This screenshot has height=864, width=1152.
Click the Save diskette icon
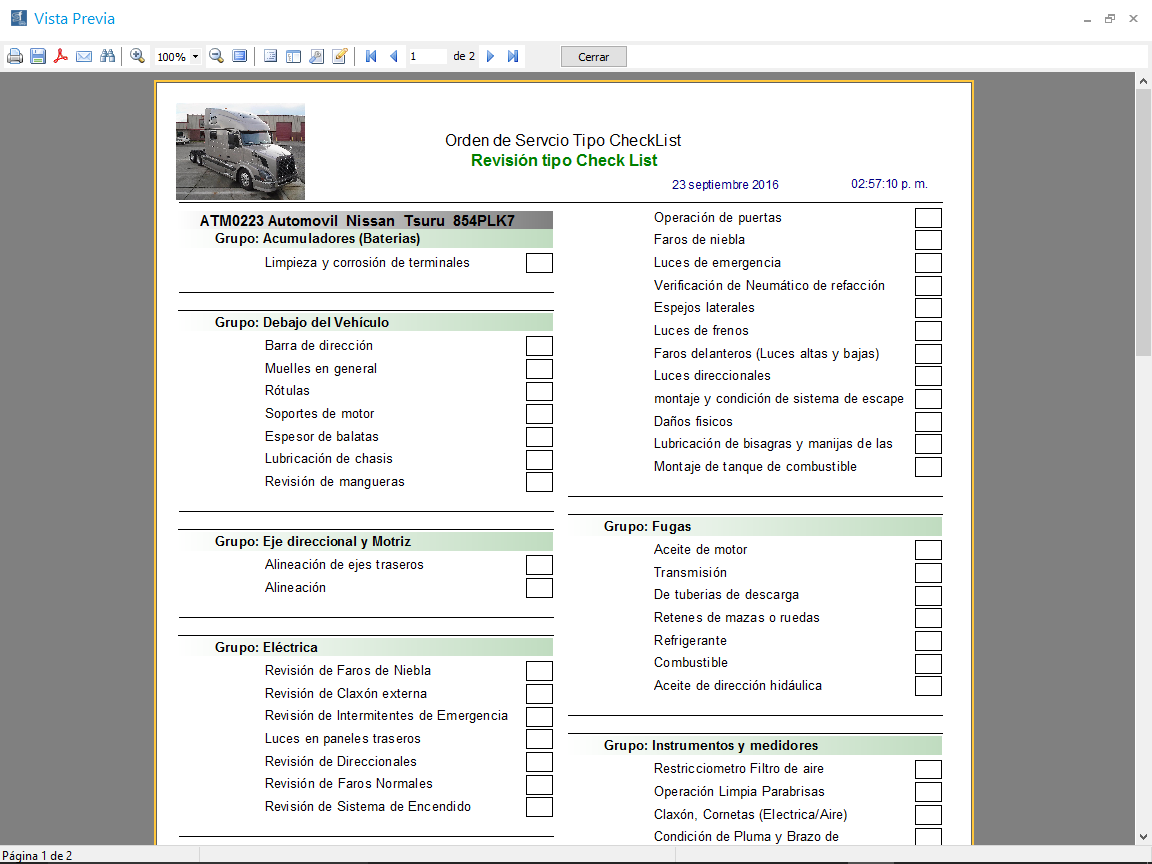tap(38, 56)
